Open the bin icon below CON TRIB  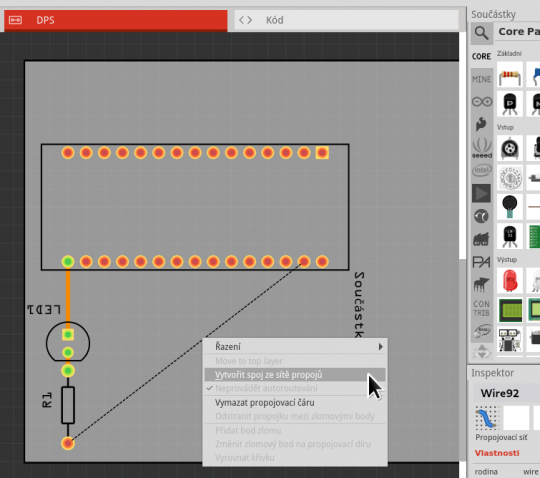point(481,331)
